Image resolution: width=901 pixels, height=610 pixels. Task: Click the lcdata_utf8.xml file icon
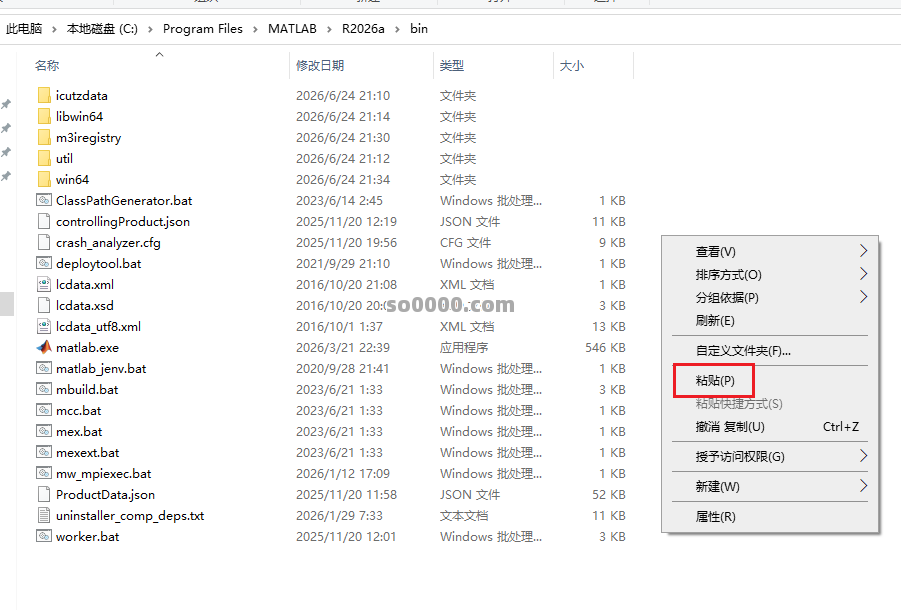[x=44, y=326]
